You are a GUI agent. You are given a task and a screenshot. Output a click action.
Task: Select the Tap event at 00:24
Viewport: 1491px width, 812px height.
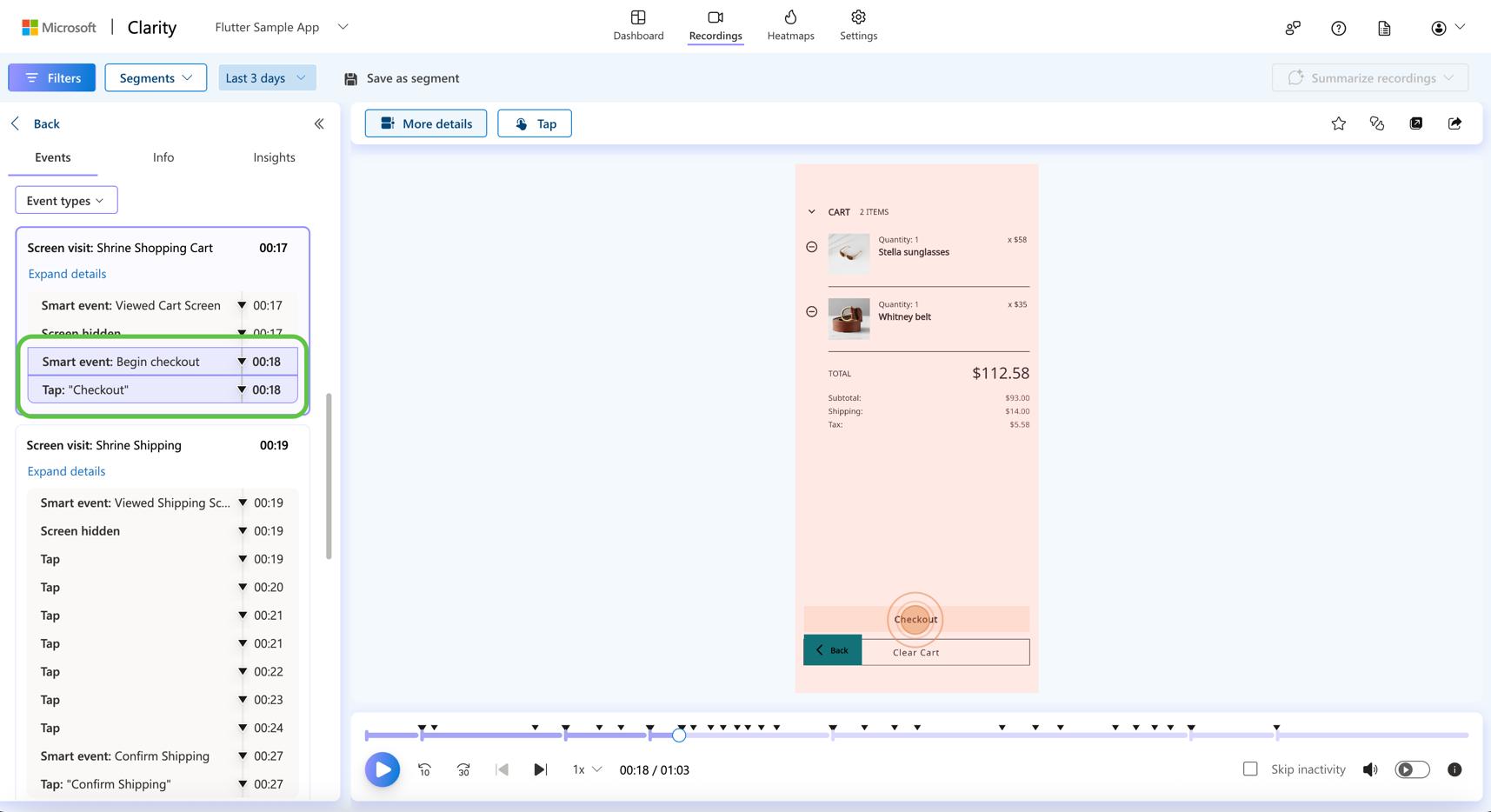click(x=163, y=728)
